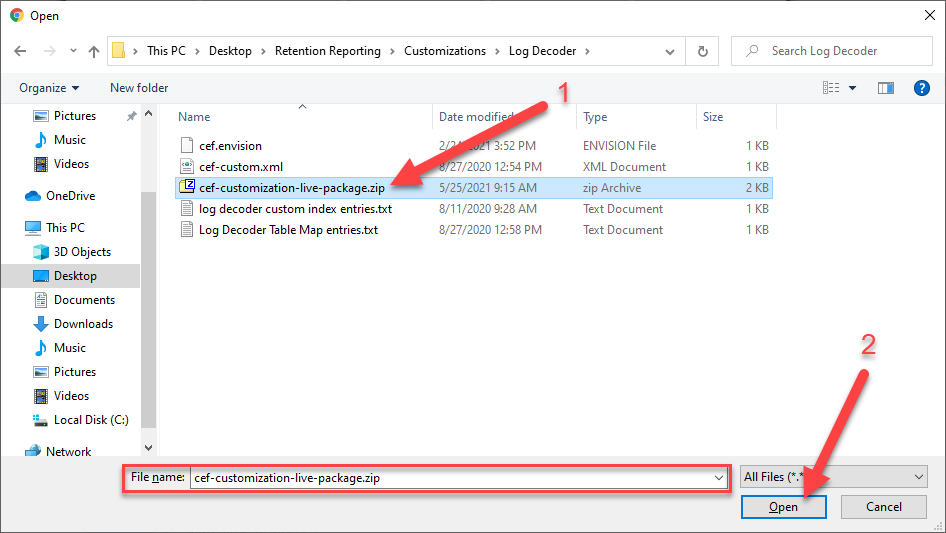Viewport: 946px width, 533px height.
Task: Expand the view options dropdown arrow
Action: point(853,88)
